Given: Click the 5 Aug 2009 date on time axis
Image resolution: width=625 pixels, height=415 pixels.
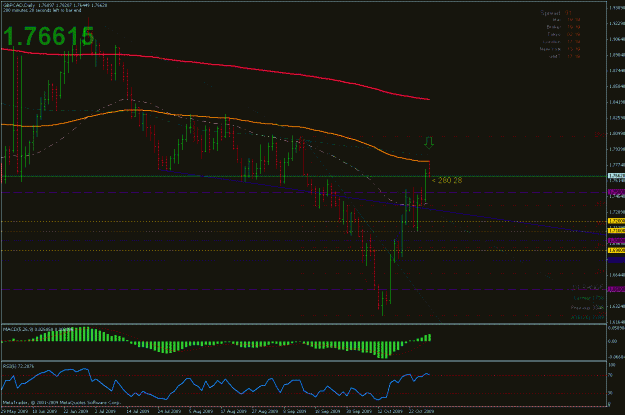Looking at the screenshot, I should point(201,411).
